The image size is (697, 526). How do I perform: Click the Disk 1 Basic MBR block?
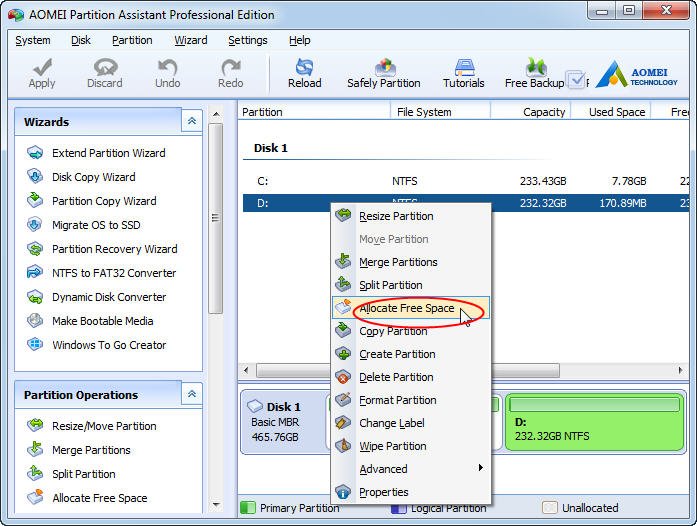285,422
